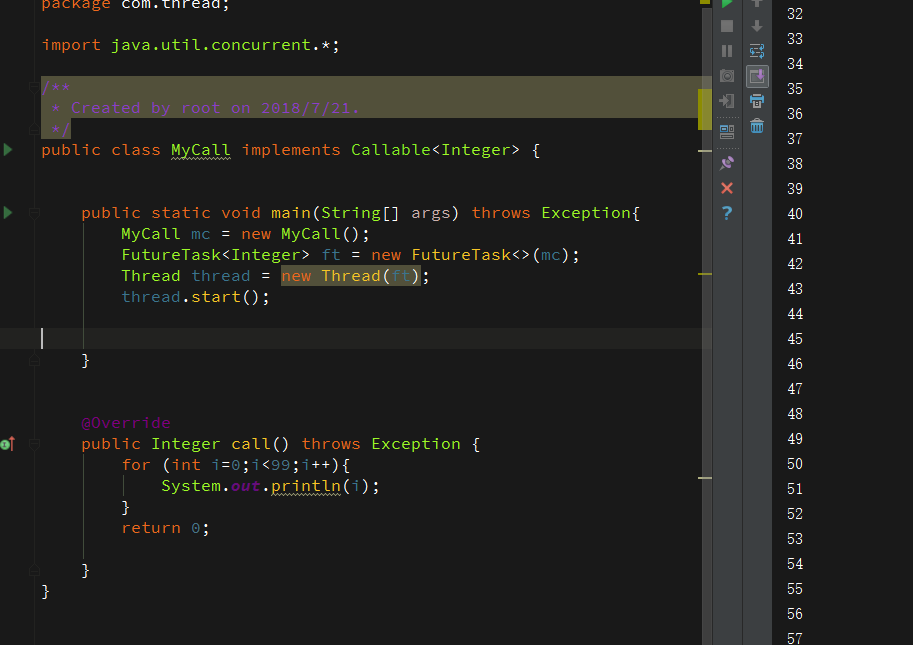Click 'thread.start();' statement
This screenshot has height=645, width=913.
[x=196, y=297]
